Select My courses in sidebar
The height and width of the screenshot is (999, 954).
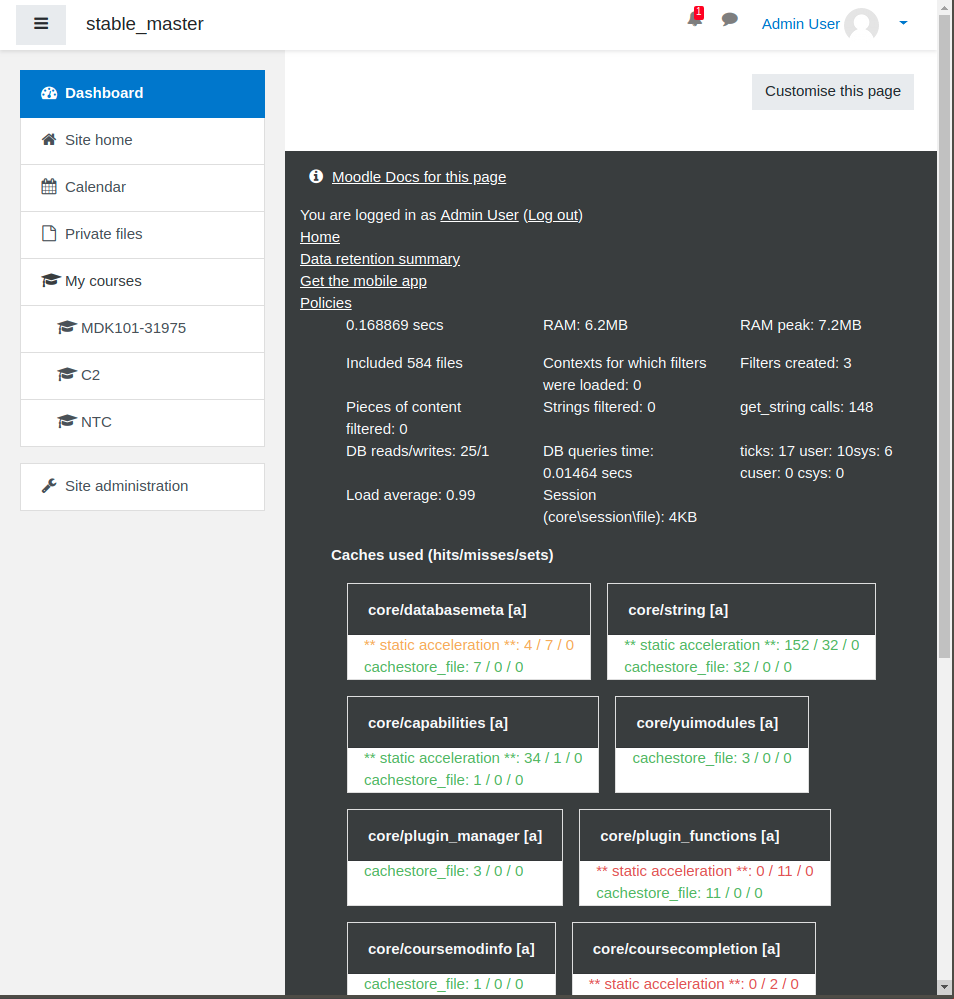coord(143,282)
